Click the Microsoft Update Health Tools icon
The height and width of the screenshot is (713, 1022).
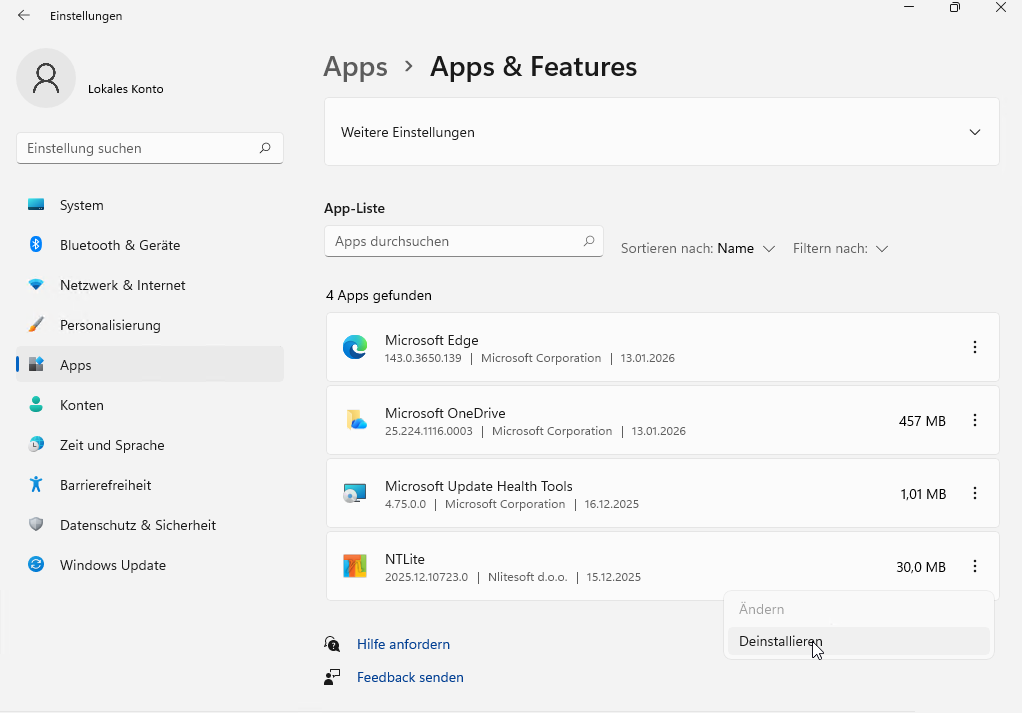tap(355, 493)
